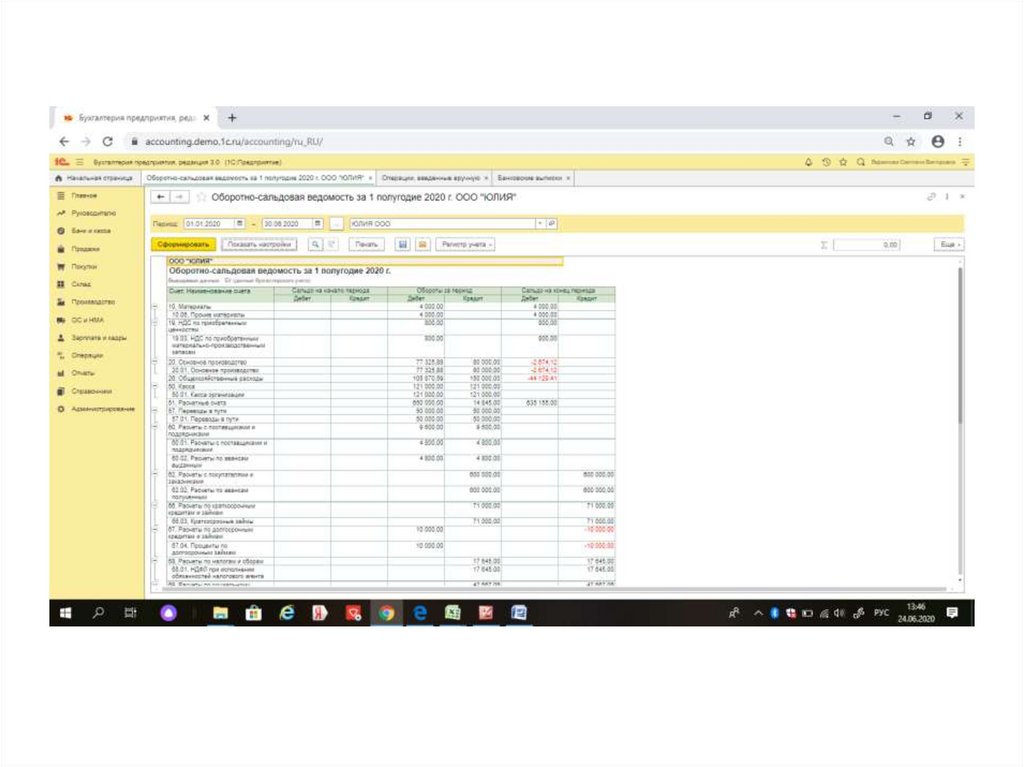Viewport: 1024px width, 767px height.
Task: Click the browser zoom magnifier icon
Action: 889,141
